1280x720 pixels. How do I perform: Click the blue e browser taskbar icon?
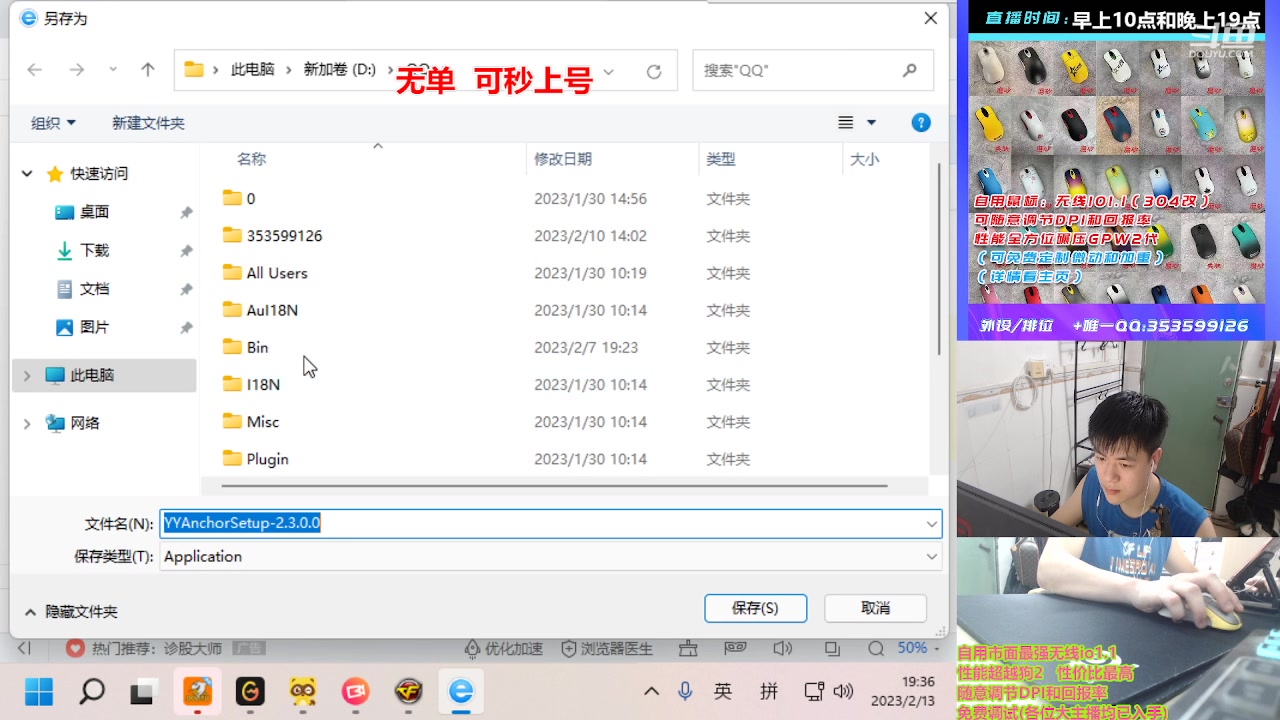pyautogui.click(x=460, y=691)
